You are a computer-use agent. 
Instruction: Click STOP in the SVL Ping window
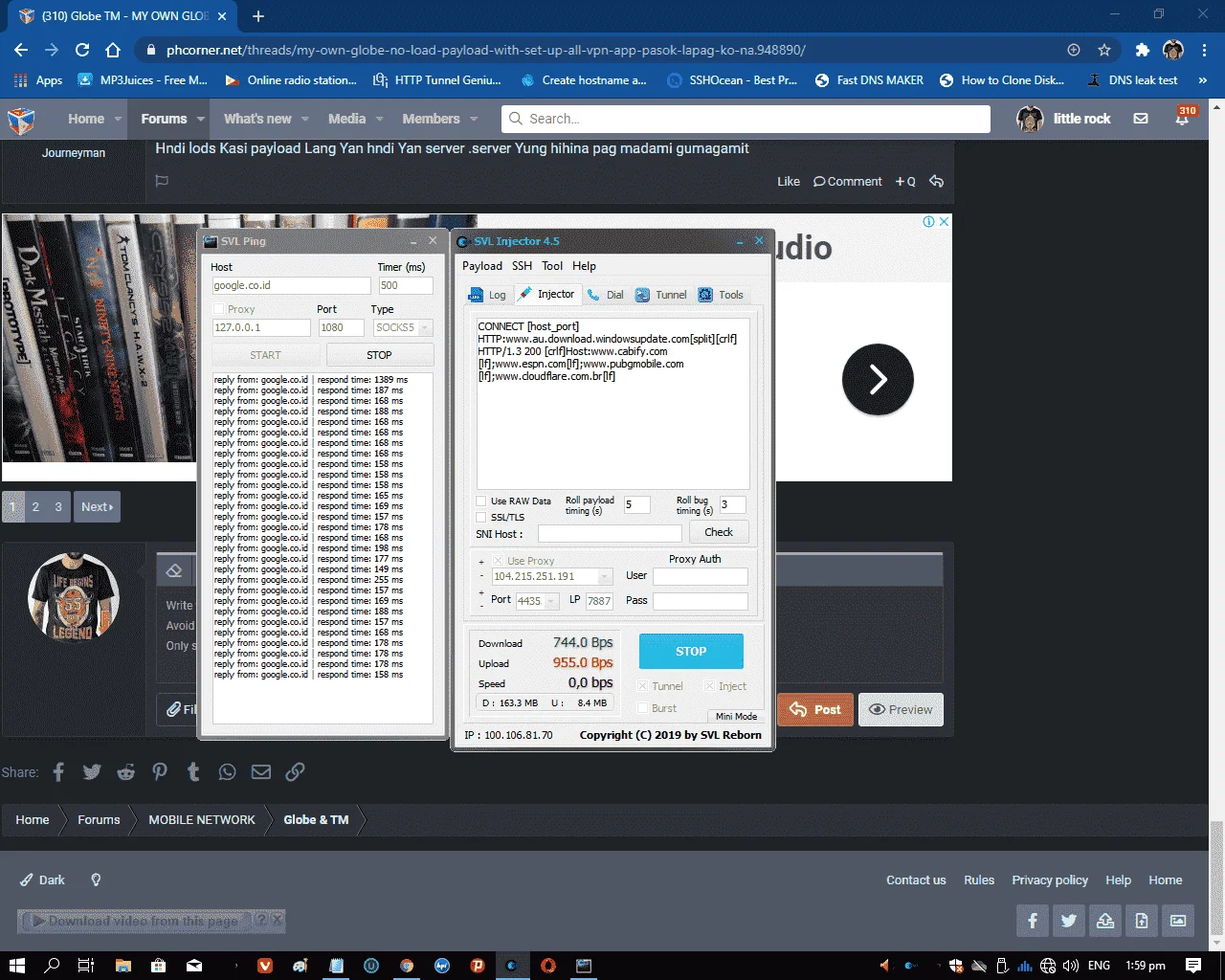click(x=379, y=355)
